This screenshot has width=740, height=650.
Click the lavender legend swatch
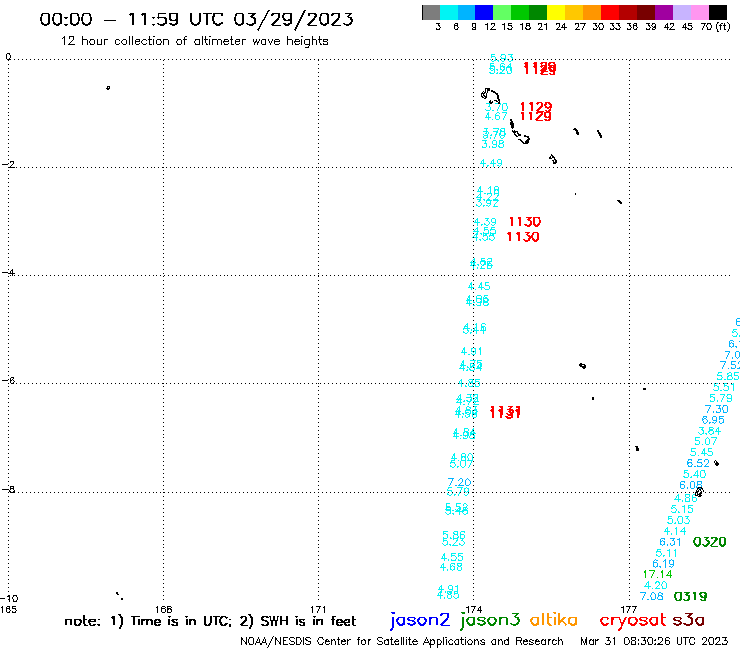tap(682, 12)
